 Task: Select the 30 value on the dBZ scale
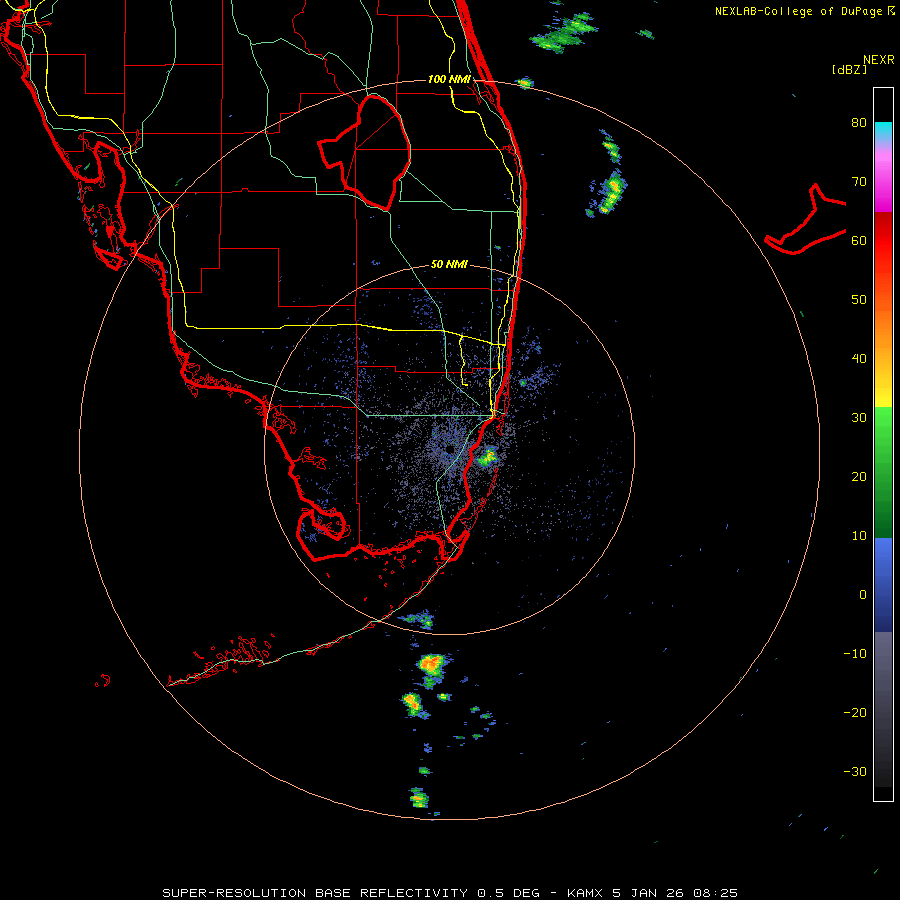click(859, 417)
